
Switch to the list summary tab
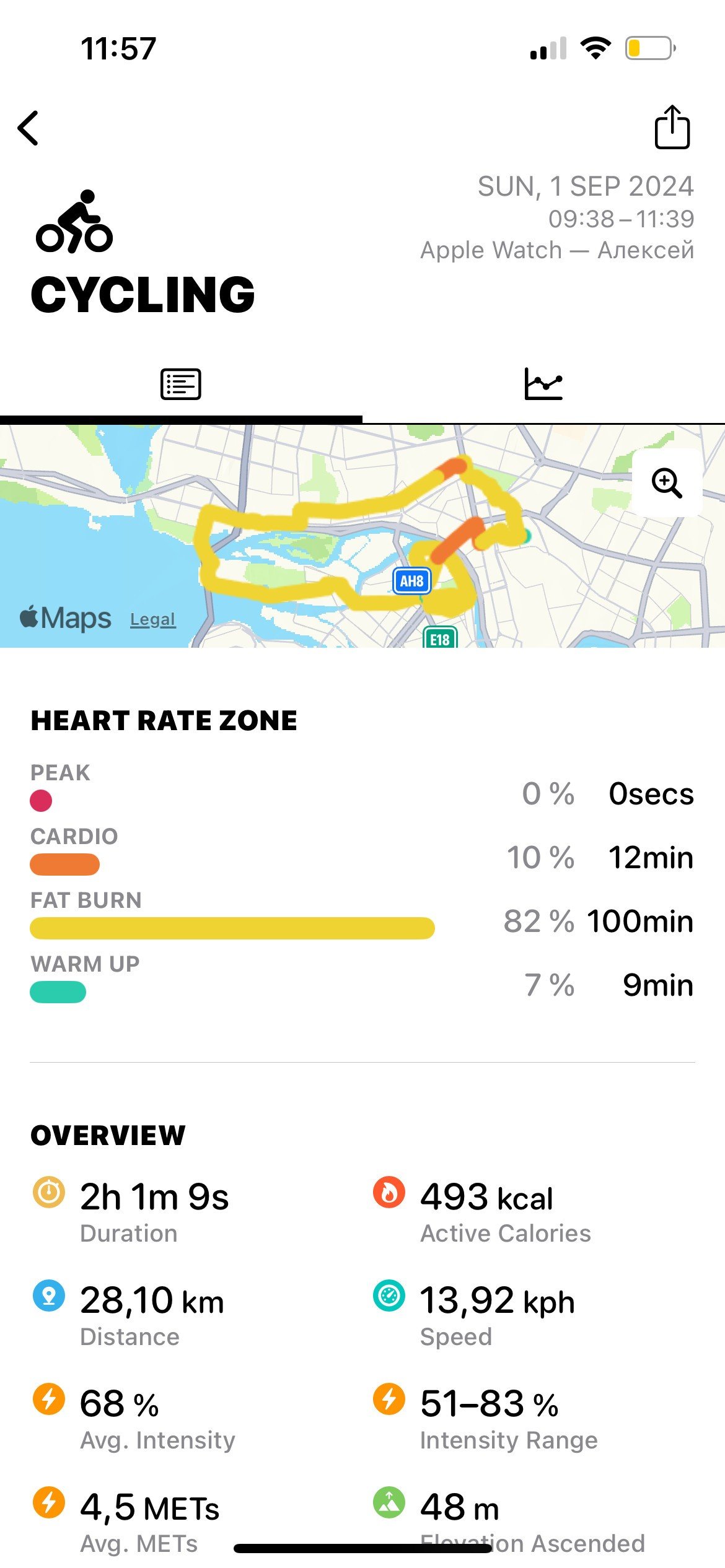(x=180, y=384)
